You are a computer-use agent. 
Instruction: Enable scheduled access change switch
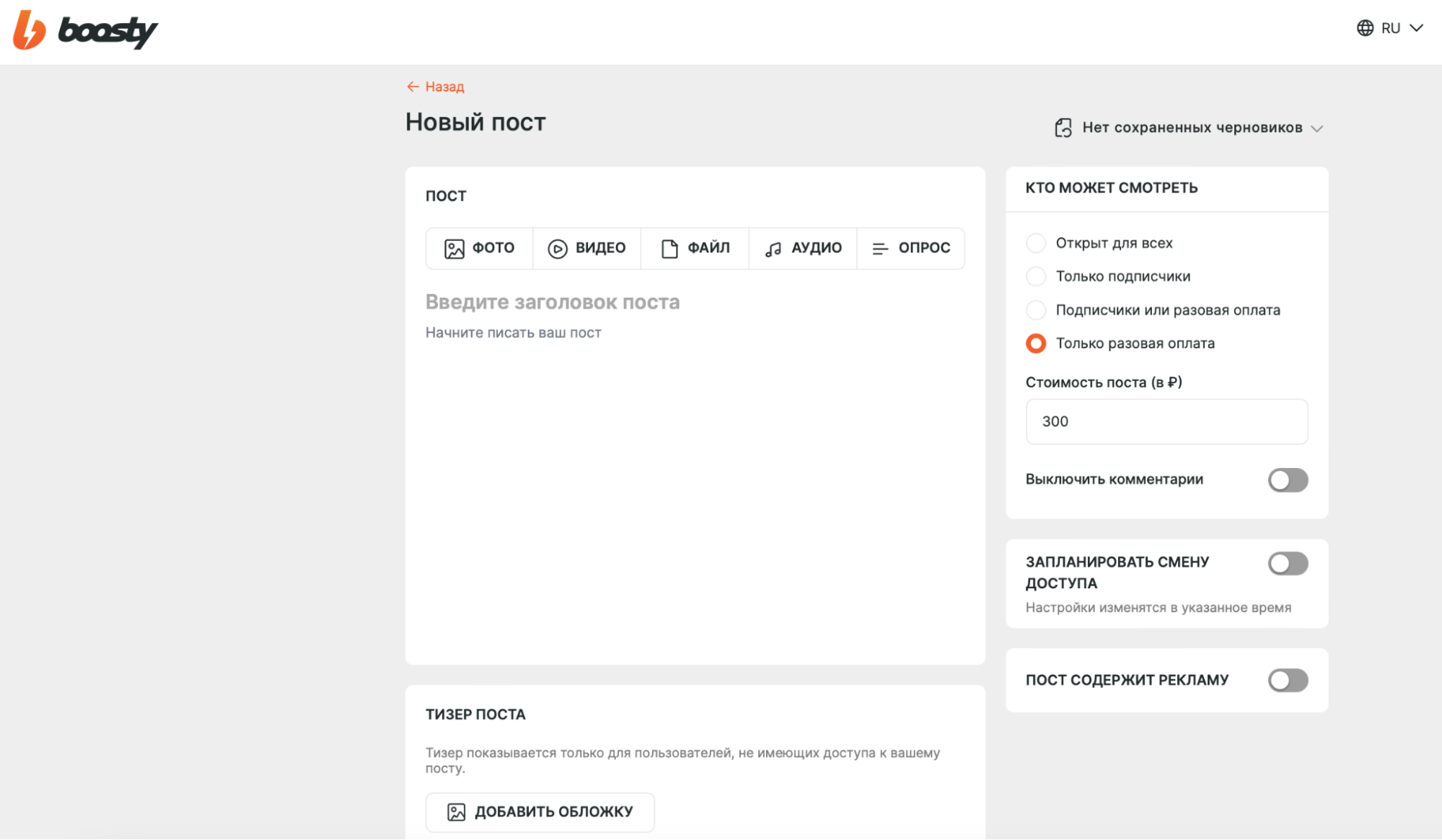(x=1288, y=564)
